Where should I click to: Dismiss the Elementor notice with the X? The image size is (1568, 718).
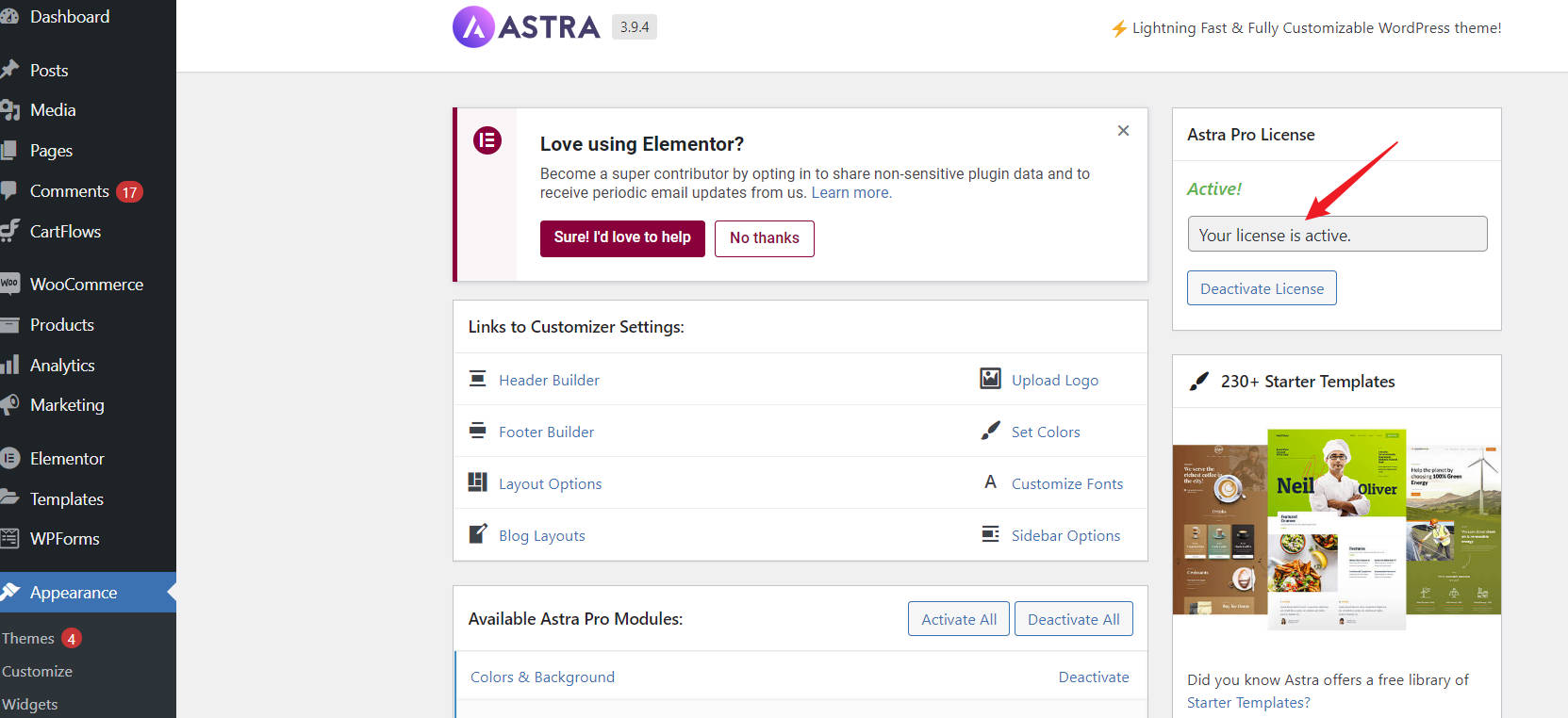1123,131
